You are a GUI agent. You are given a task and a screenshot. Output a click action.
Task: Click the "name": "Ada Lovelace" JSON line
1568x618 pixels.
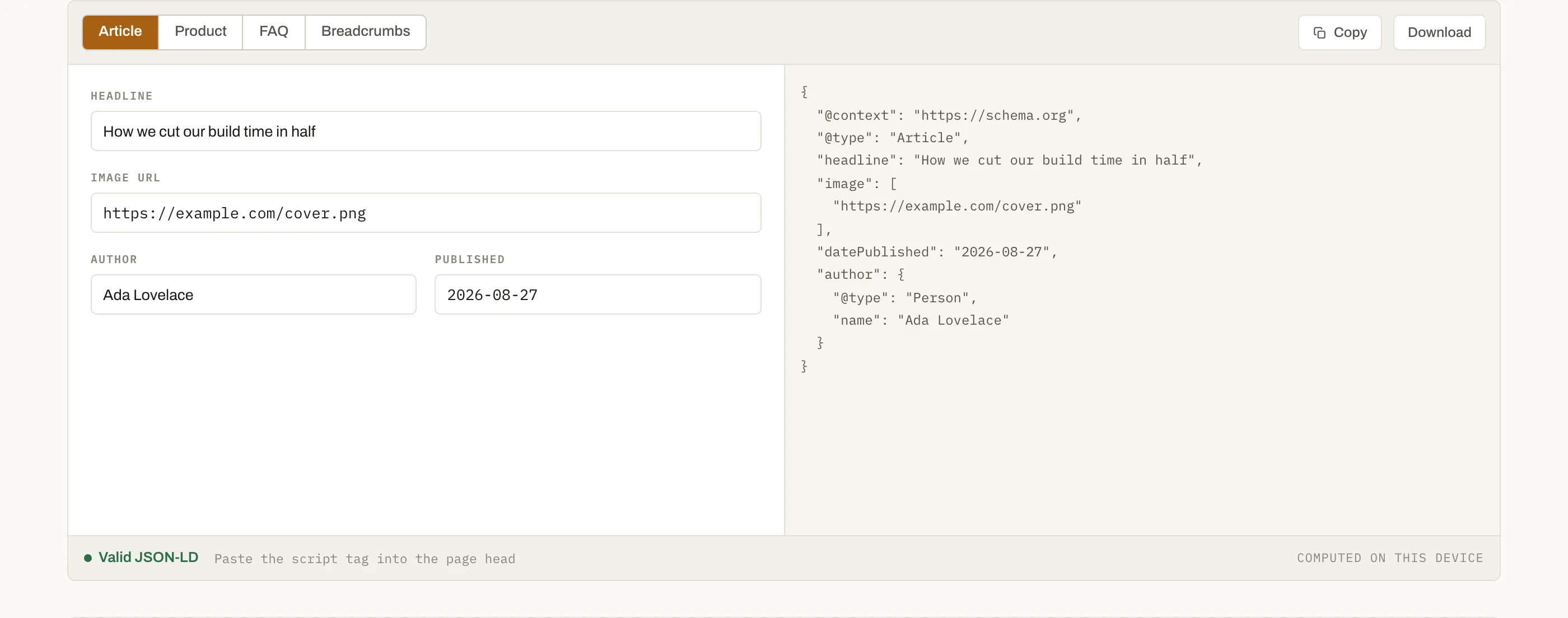pyautogui.click(x=921, y=321)
